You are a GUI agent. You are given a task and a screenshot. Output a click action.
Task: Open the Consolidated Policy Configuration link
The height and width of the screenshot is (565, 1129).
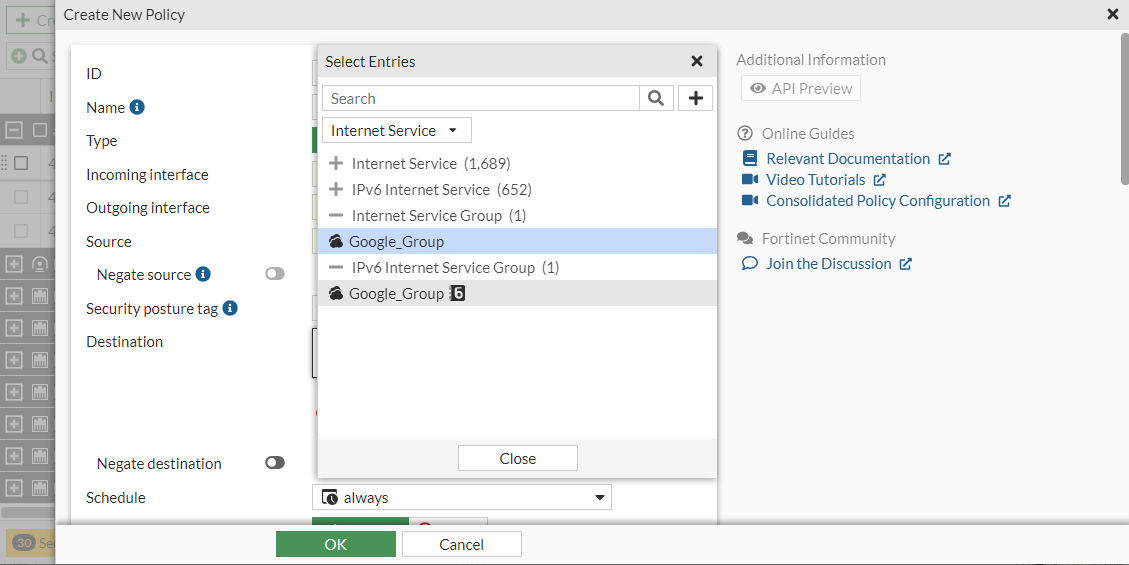click(877, 201)
